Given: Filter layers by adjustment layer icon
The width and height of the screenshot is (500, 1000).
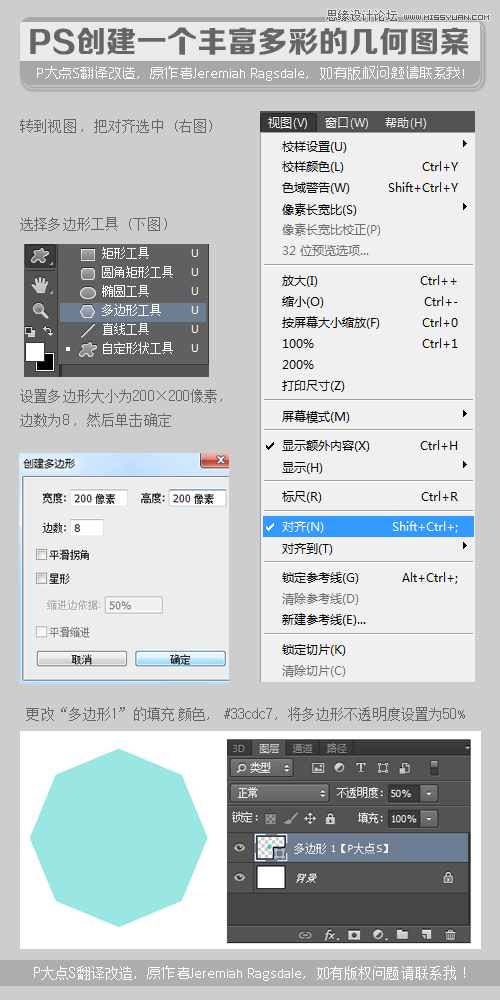Looking at the screenshot, I should tap(339, 768).
